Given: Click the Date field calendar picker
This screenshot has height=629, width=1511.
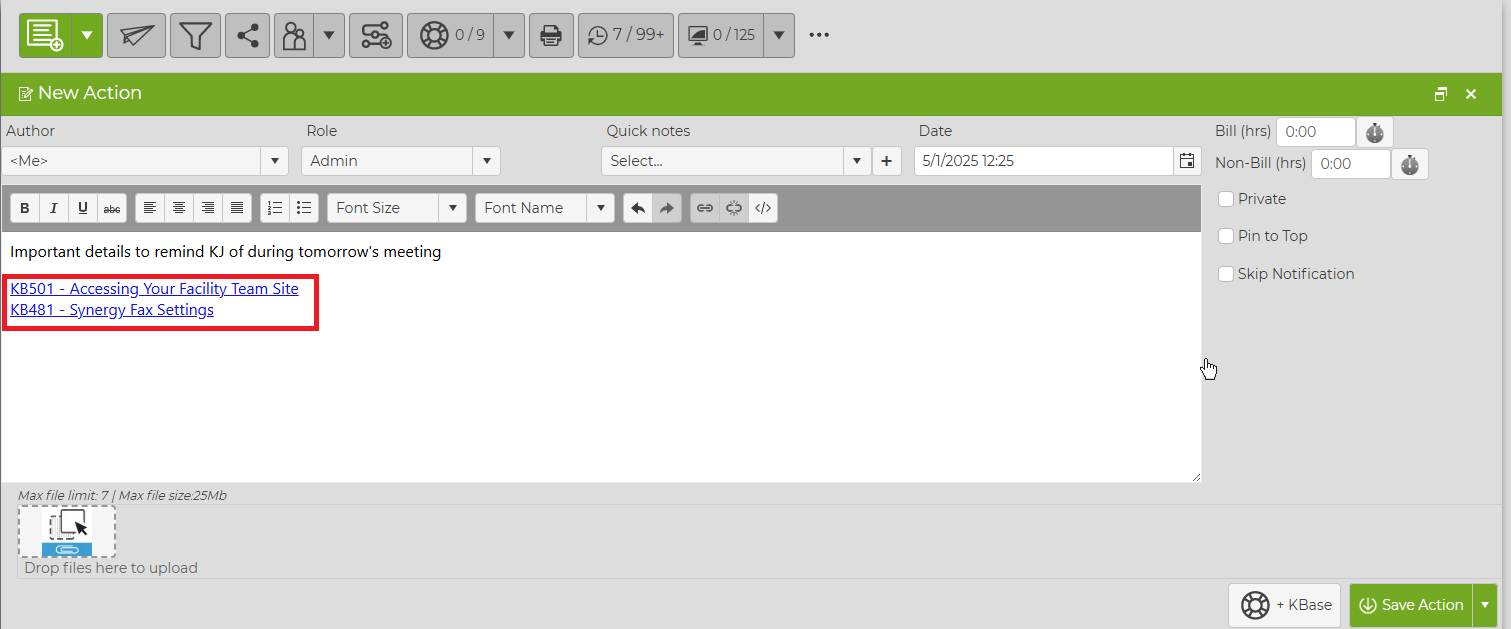Looking at the screenshot, I should (1187, 161).
